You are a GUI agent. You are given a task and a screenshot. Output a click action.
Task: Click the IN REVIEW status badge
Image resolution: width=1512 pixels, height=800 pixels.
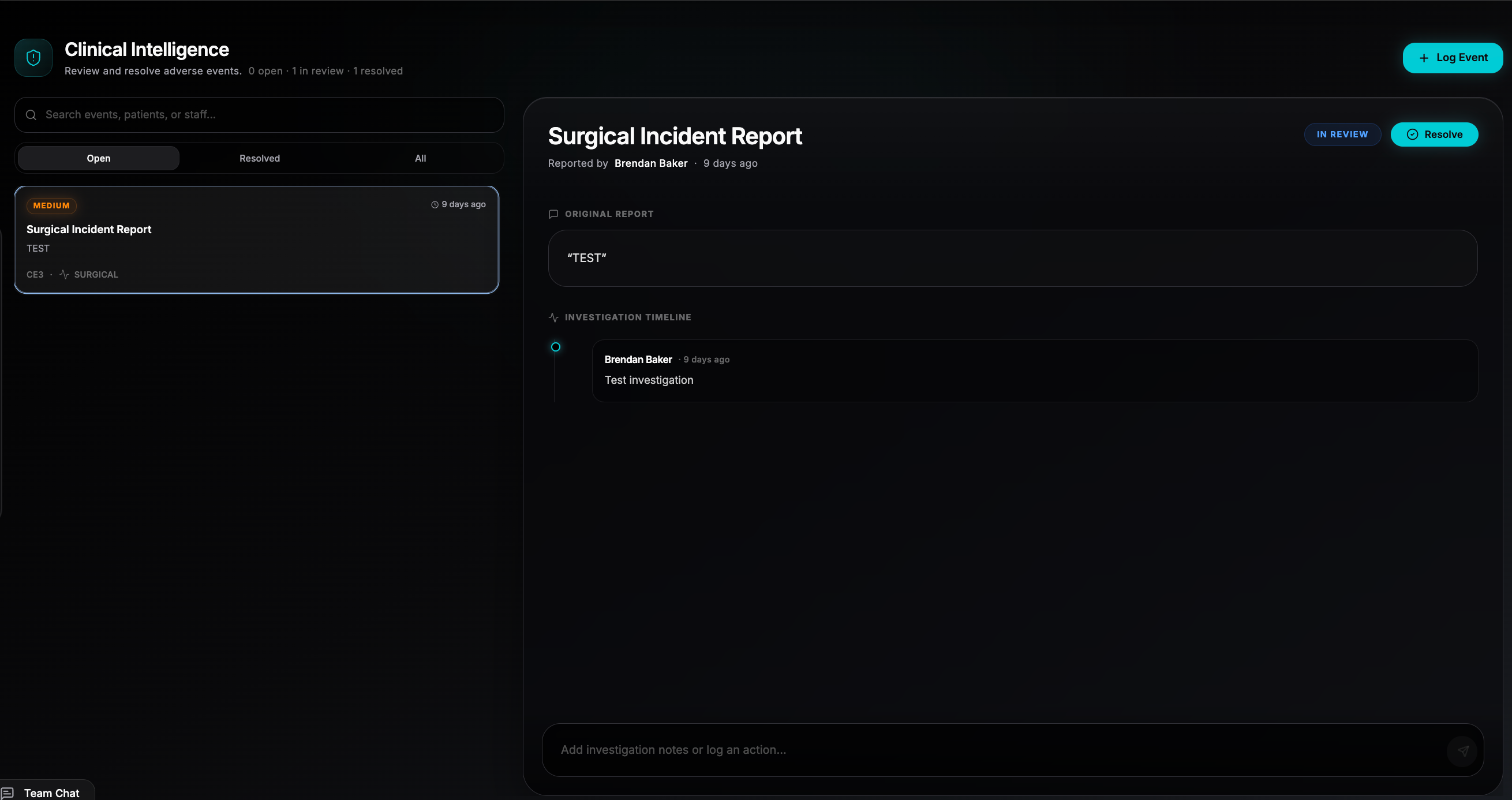pyautogui.click(x=1342, y=134)
